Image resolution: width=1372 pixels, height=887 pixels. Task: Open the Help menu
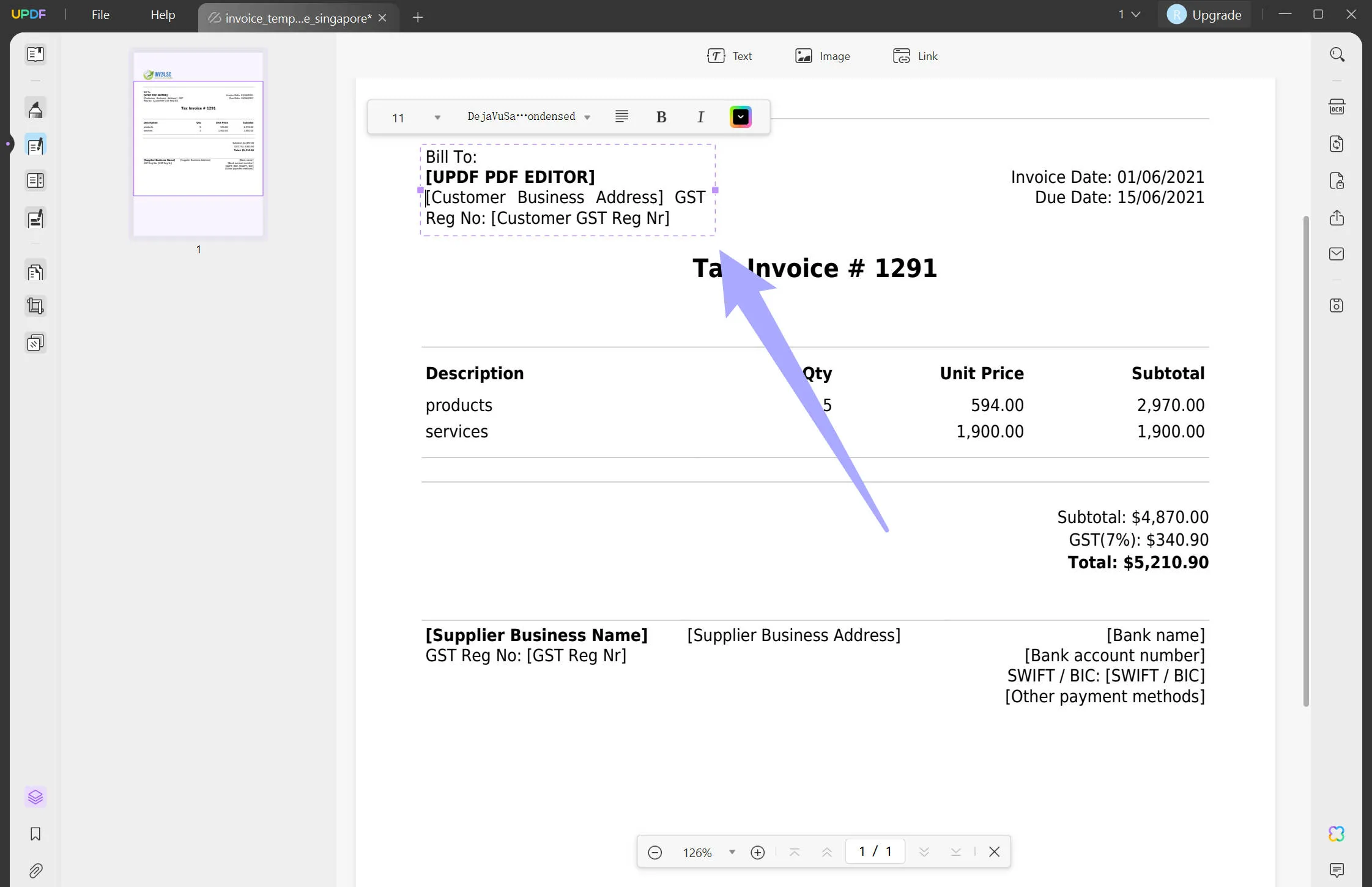(x=163, y=15)
